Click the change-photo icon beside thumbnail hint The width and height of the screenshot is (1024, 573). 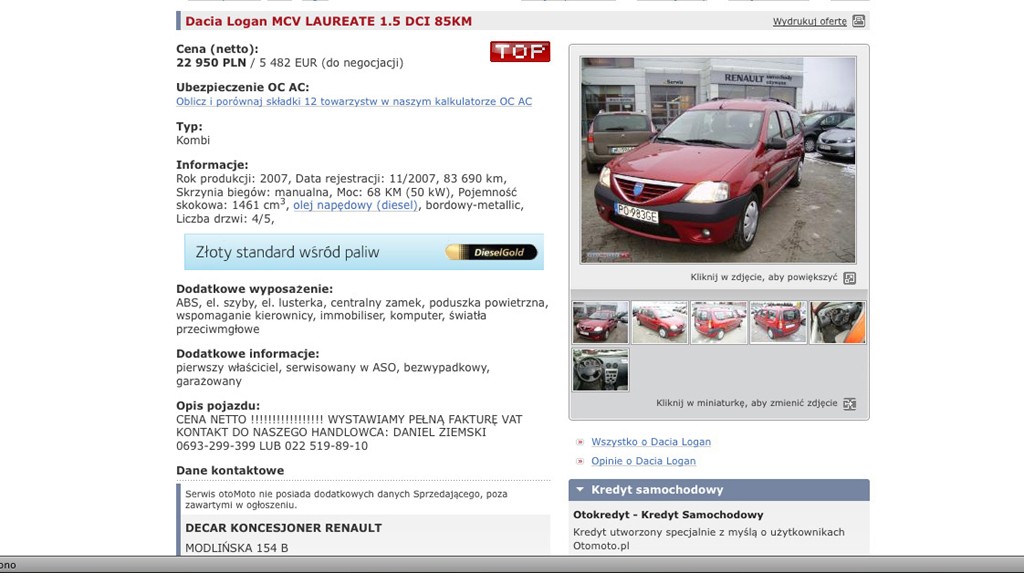tap(849, 404)
